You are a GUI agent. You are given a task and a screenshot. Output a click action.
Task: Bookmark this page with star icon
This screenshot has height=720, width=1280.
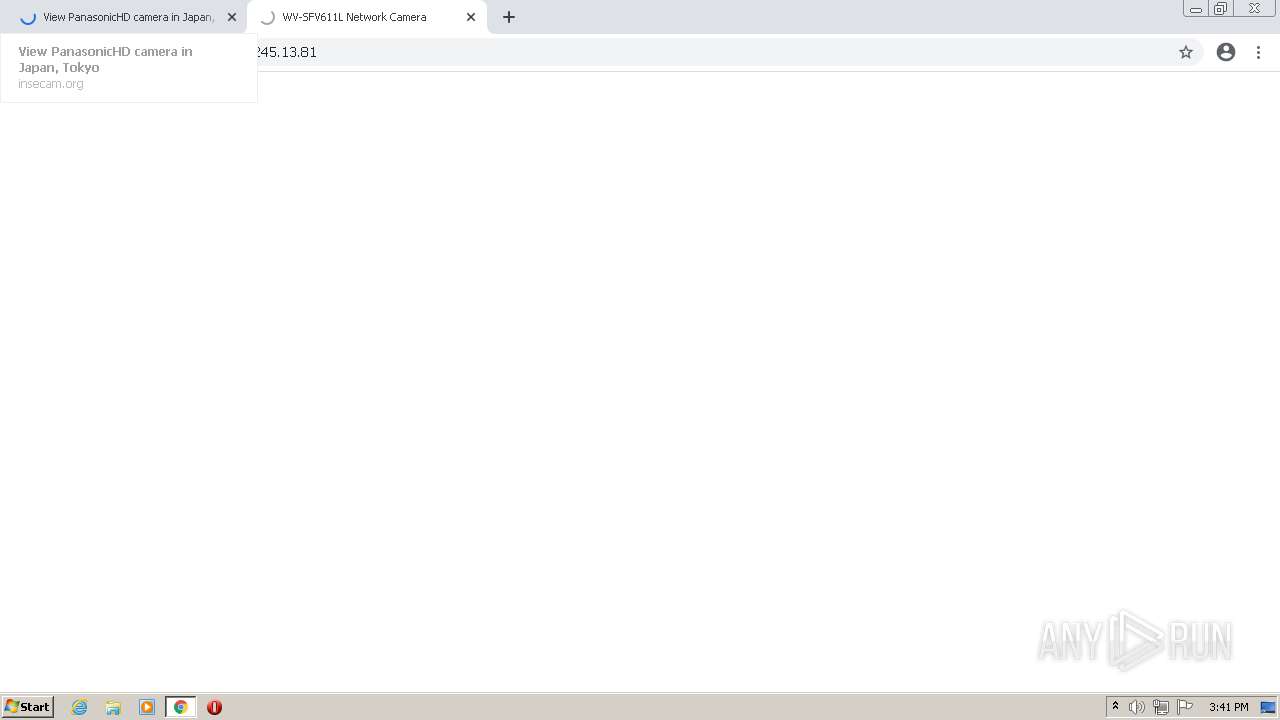(1186, 52)
